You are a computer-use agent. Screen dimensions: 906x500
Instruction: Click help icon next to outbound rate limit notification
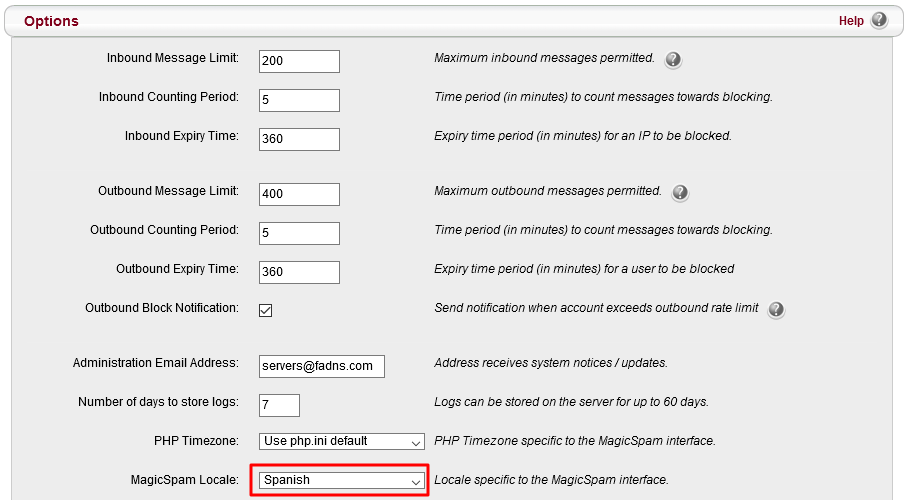tap(776, 310)
